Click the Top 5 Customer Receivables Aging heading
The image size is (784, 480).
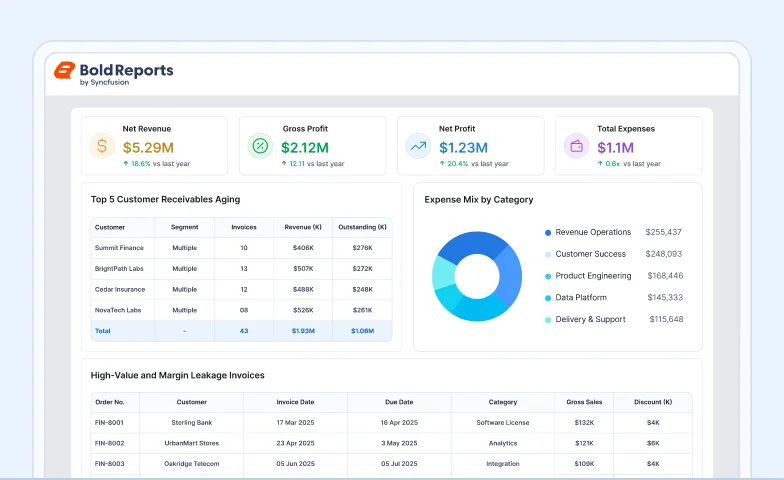click(166, 200)
